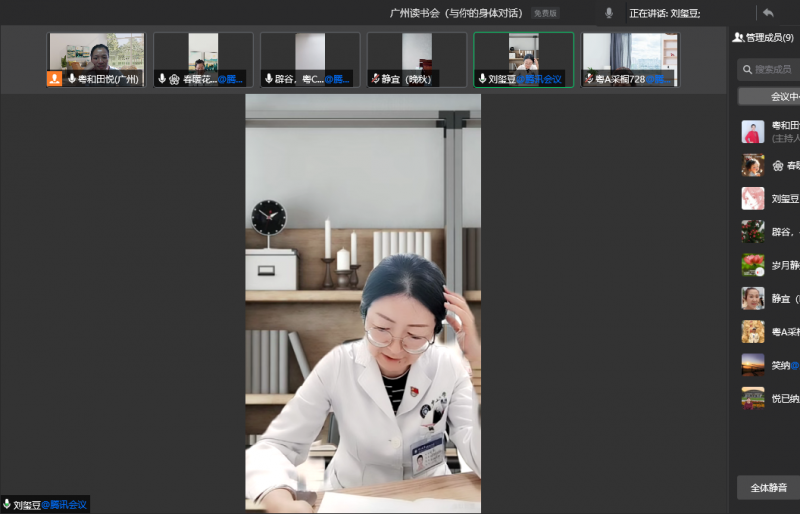Viewport: 800px width, 514px height.
Task: Click the search magnifier icon in members panel
Action: [x=746, y=69]
